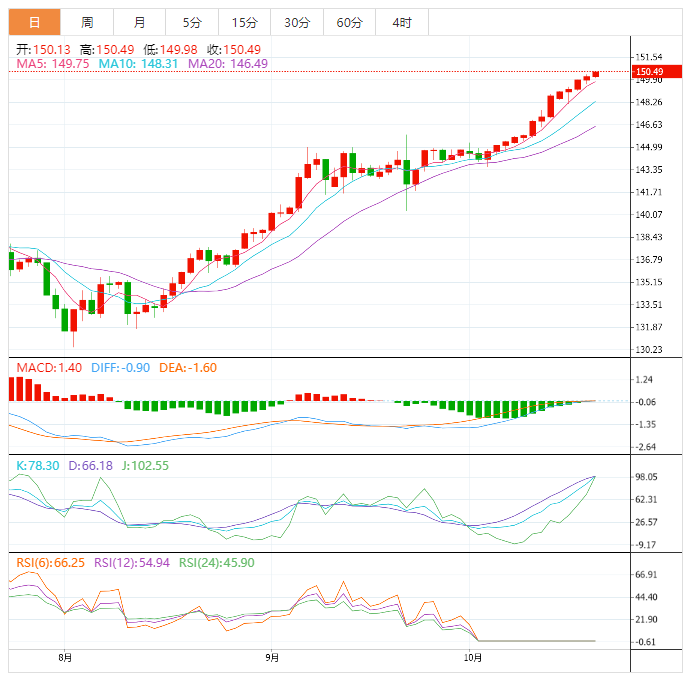Click the red 150.49 current price tag
690x680 pixels.
pyautogui.click(x=657, y=71)
